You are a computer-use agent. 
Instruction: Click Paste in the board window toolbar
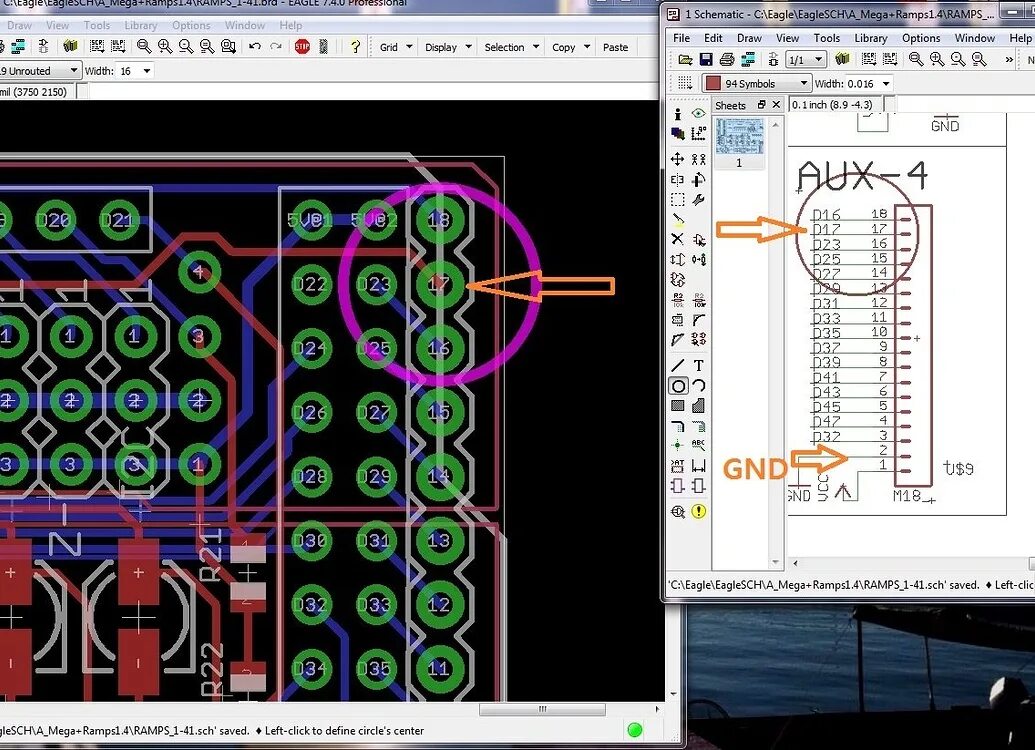point(615,47)
